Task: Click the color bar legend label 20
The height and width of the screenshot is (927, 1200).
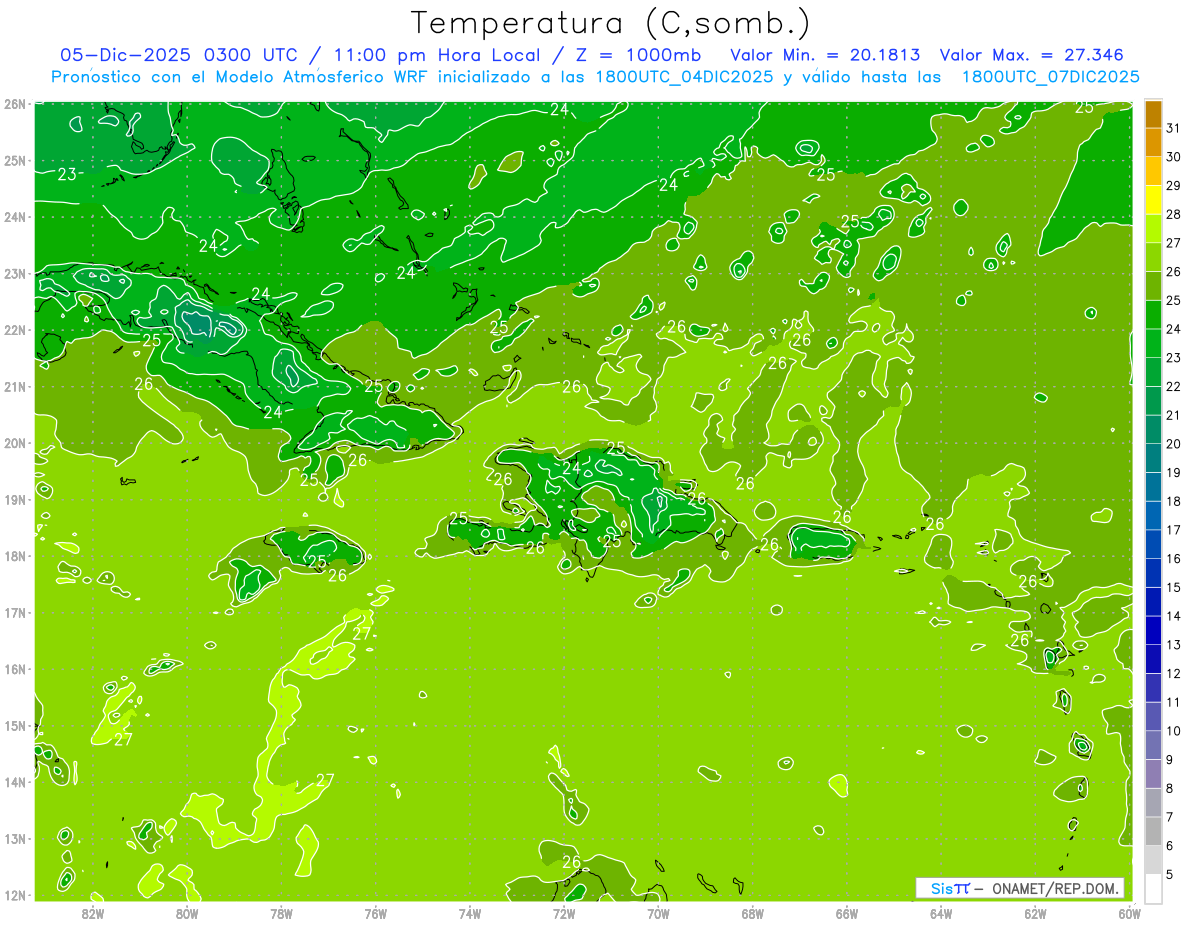Action: (x=1174, y=444)
